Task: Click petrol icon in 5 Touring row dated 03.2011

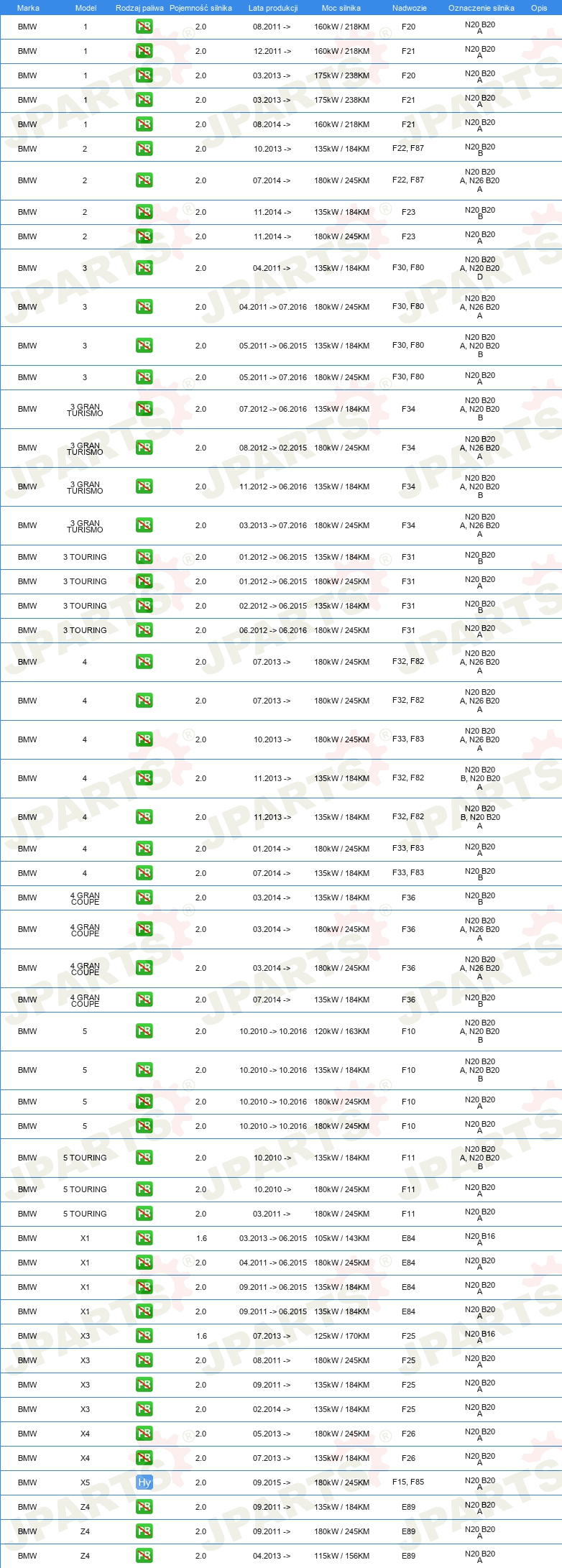Action: point(144,1214)
